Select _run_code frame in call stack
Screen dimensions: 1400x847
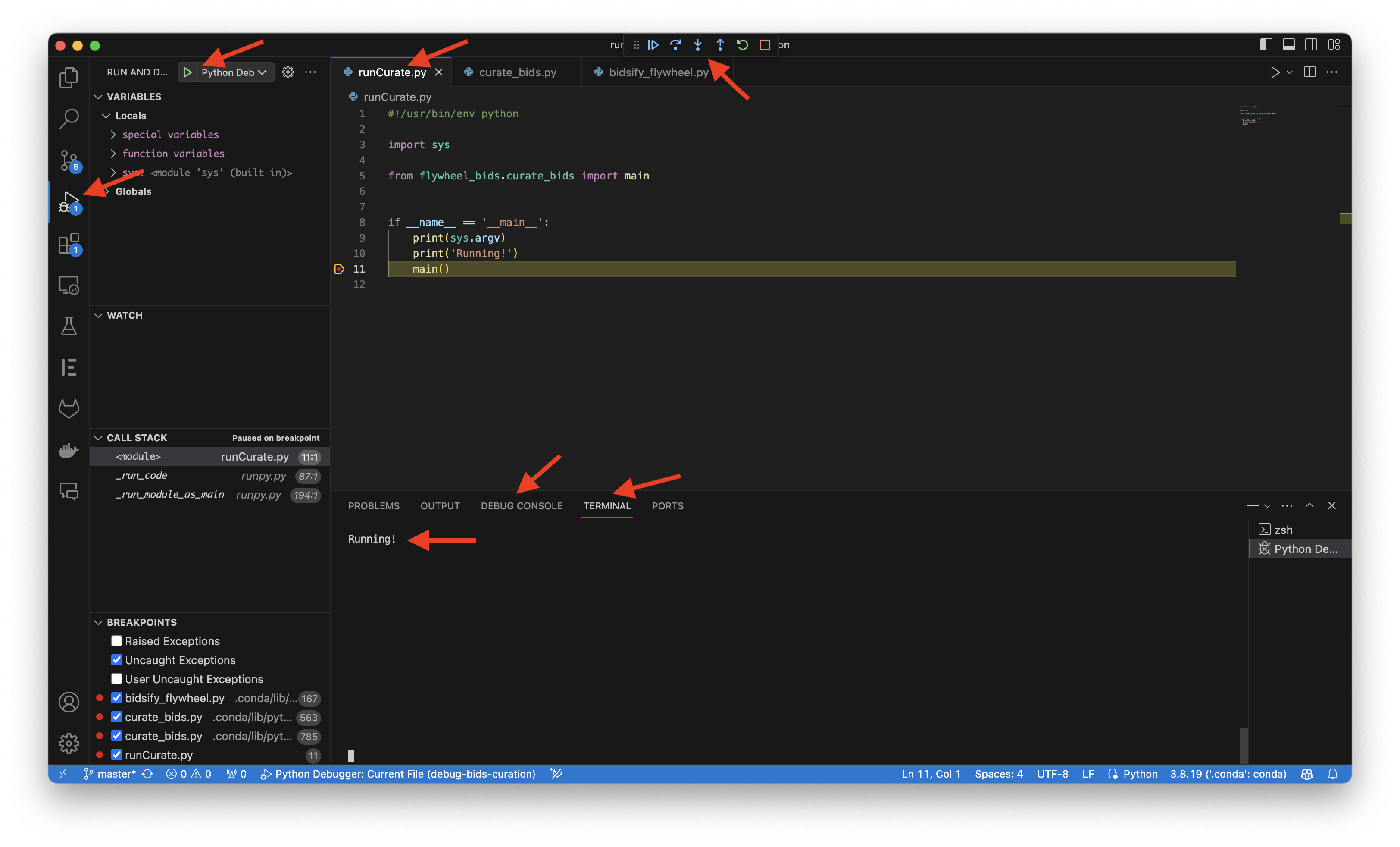[210, 476]
